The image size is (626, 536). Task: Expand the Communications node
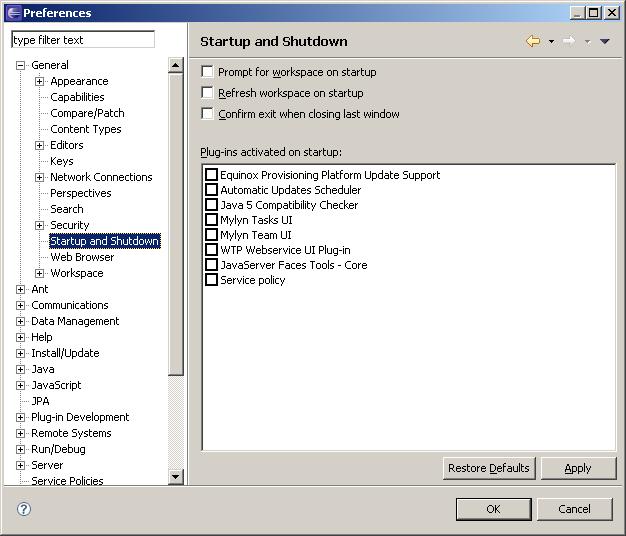[20, 305]
